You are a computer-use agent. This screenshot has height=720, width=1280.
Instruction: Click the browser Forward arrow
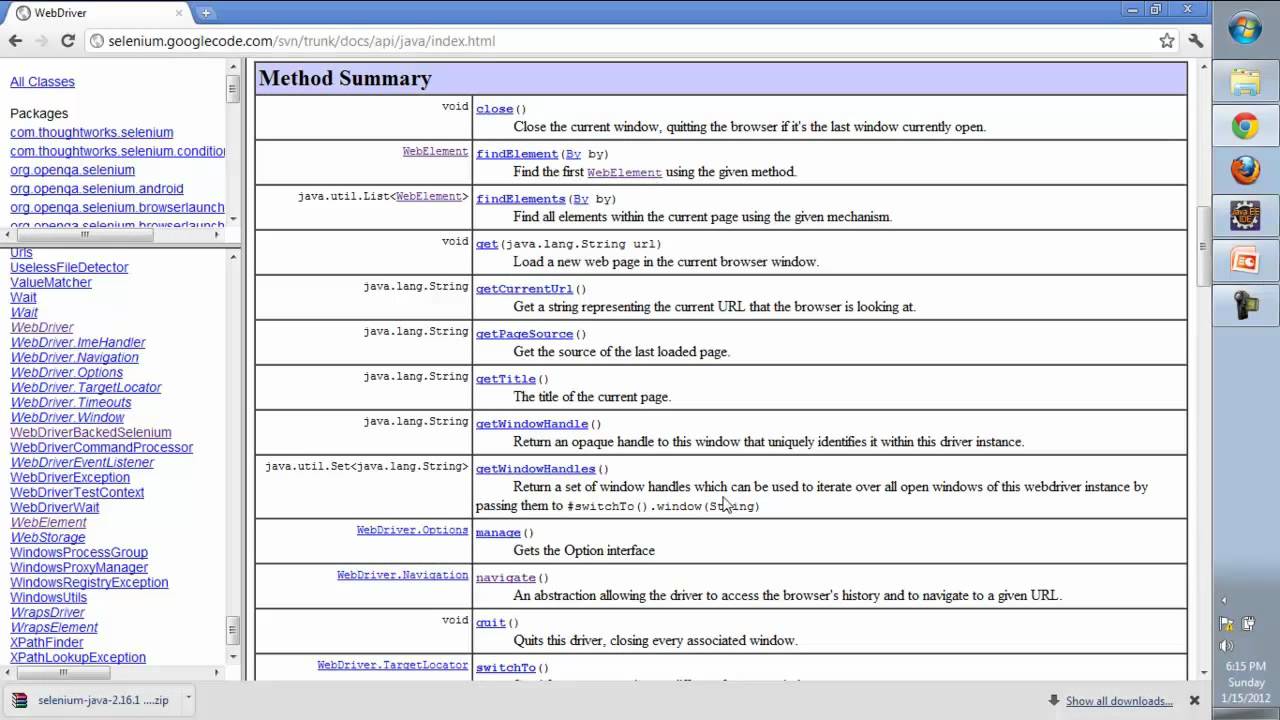coord(41,41)
